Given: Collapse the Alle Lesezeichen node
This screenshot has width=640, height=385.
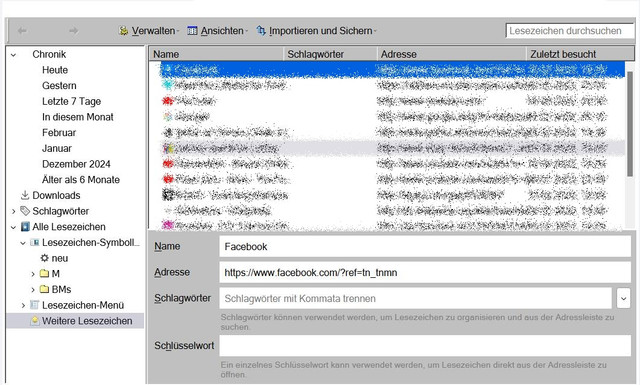Looking at the screenshot, I should (x=13, y=227).
